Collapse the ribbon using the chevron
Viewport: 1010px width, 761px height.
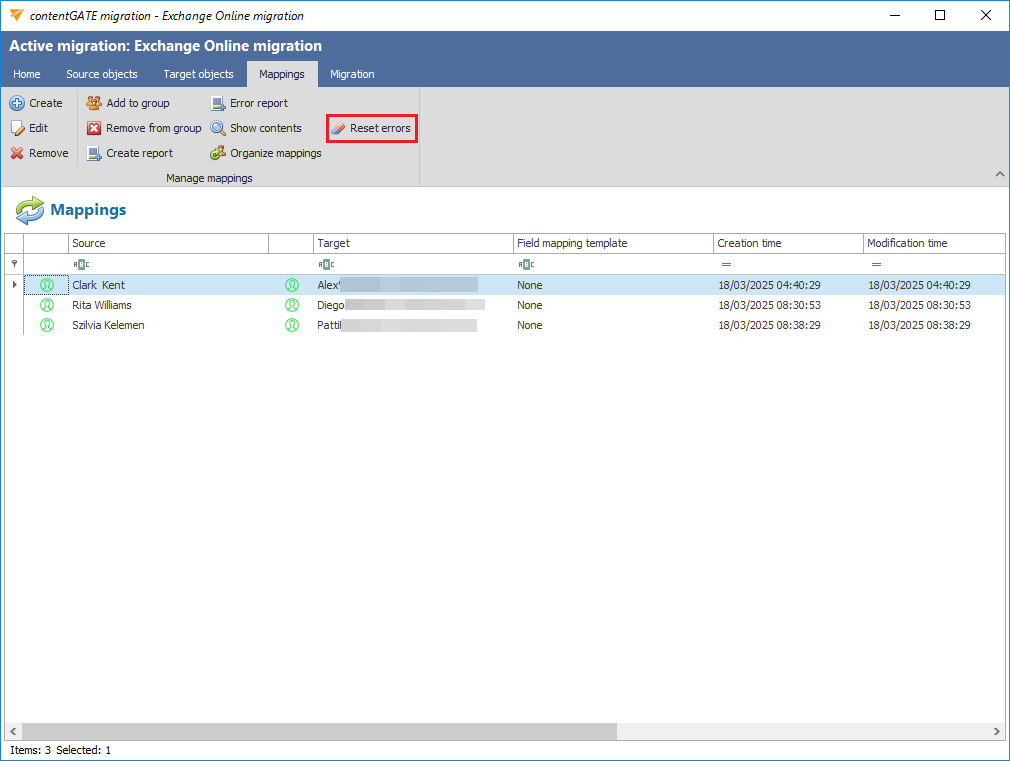pyautogui.click(x=999, y=175)
